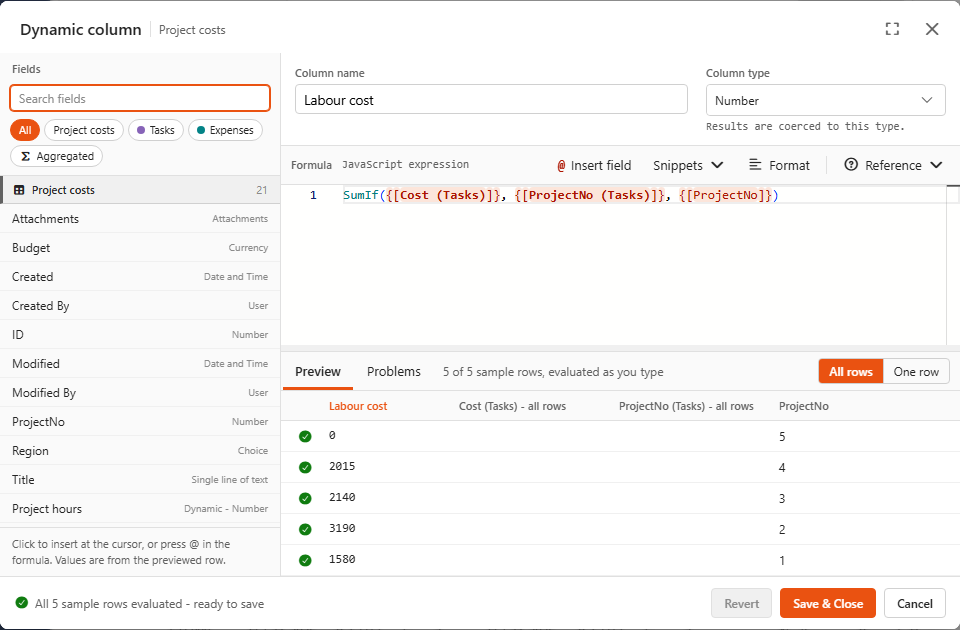Click Save & Close
Viewport: 960px width, 630px height.
coord(828,604)
